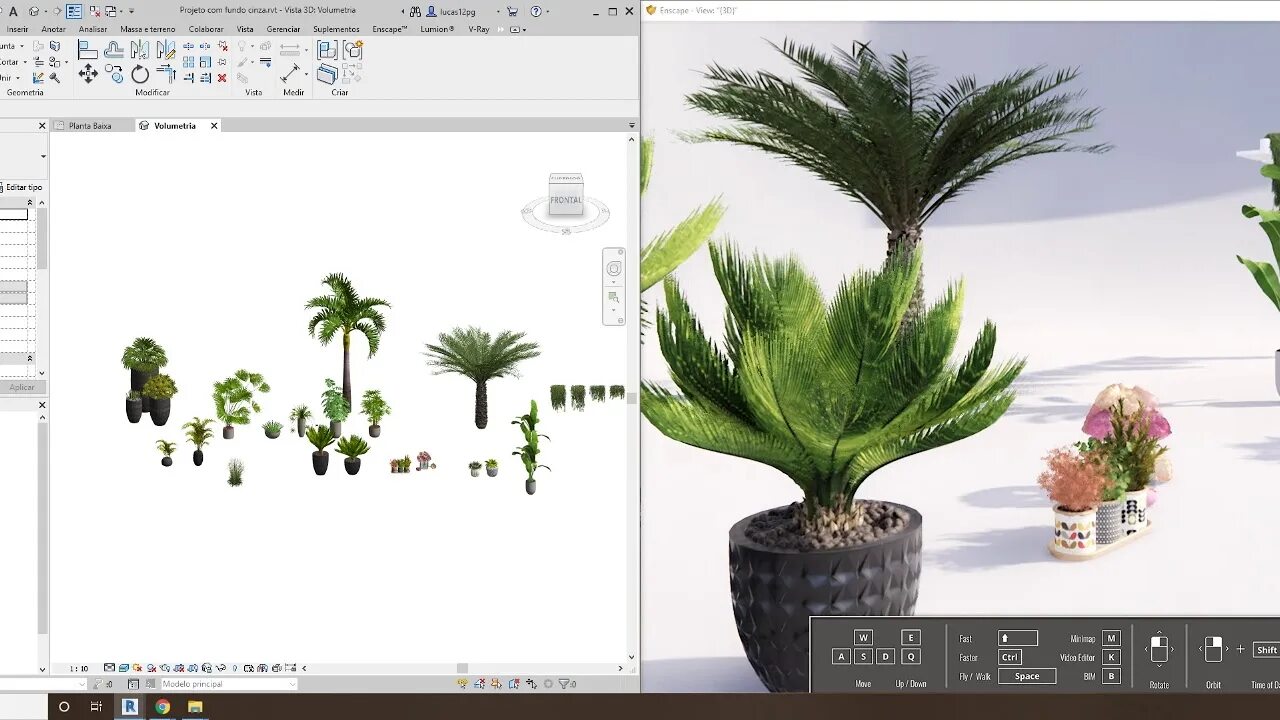Viewport: 1280px width, 720px height.
Task: Click the Cortana circle on taskbar
Action: click(x=64, y=706)
